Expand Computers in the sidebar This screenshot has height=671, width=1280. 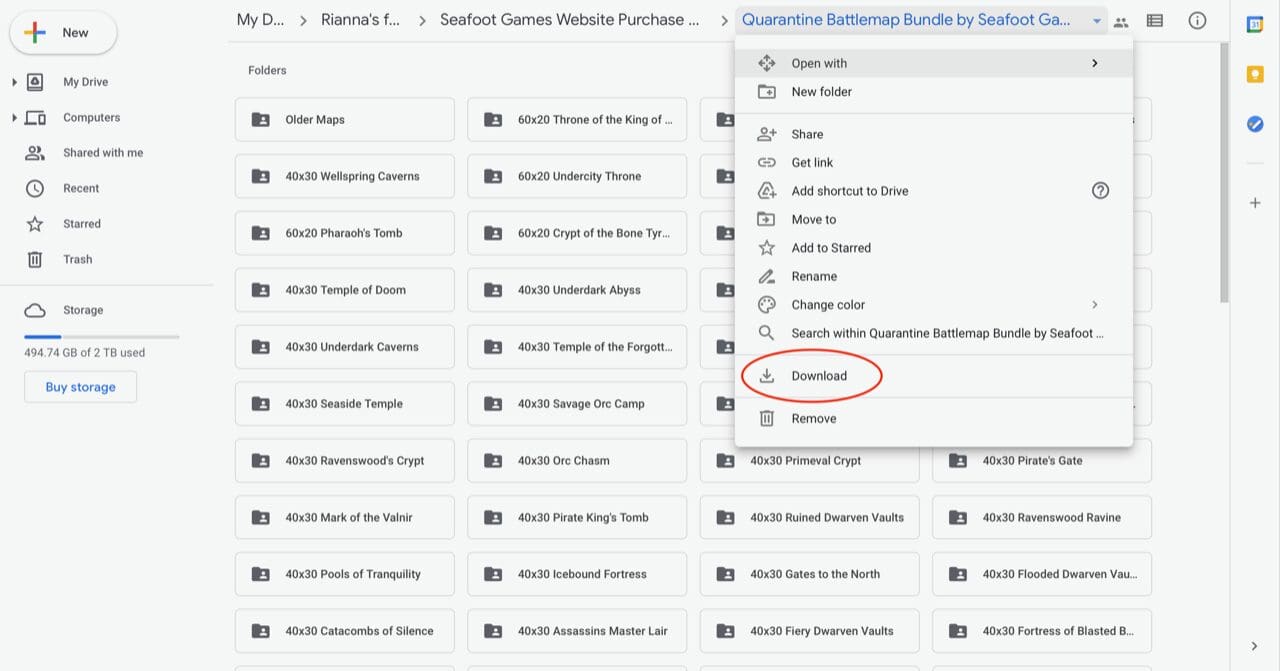pos(12,117)
